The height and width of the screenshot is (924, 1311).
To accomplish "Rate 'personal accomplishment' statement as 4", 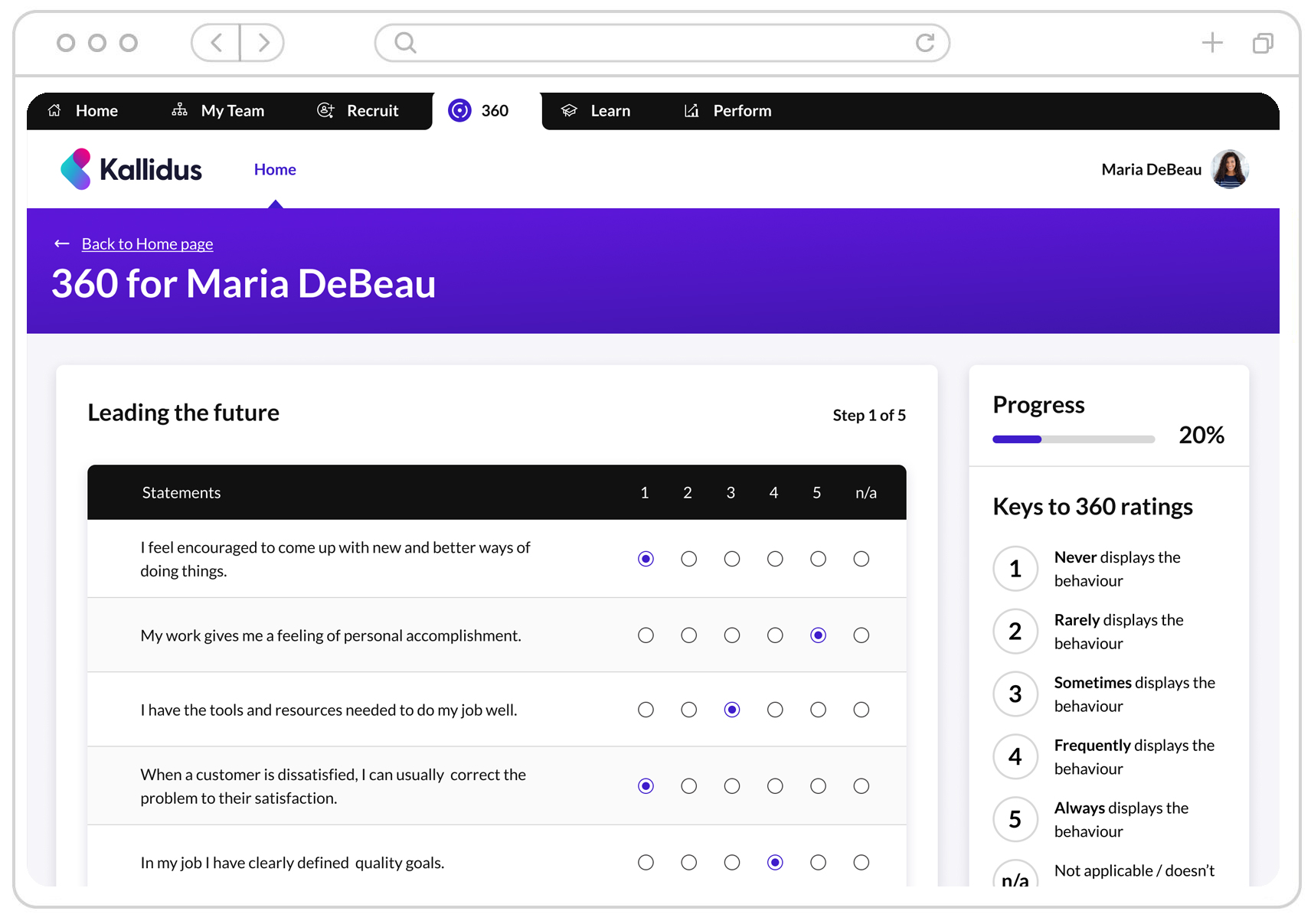I will click(775, 635).
